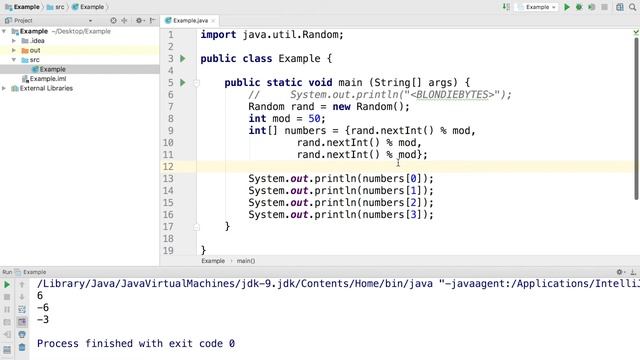This screenshot has height=360, width=640.
Task: Rerun Example from Run panel
Action: point(7,284)
